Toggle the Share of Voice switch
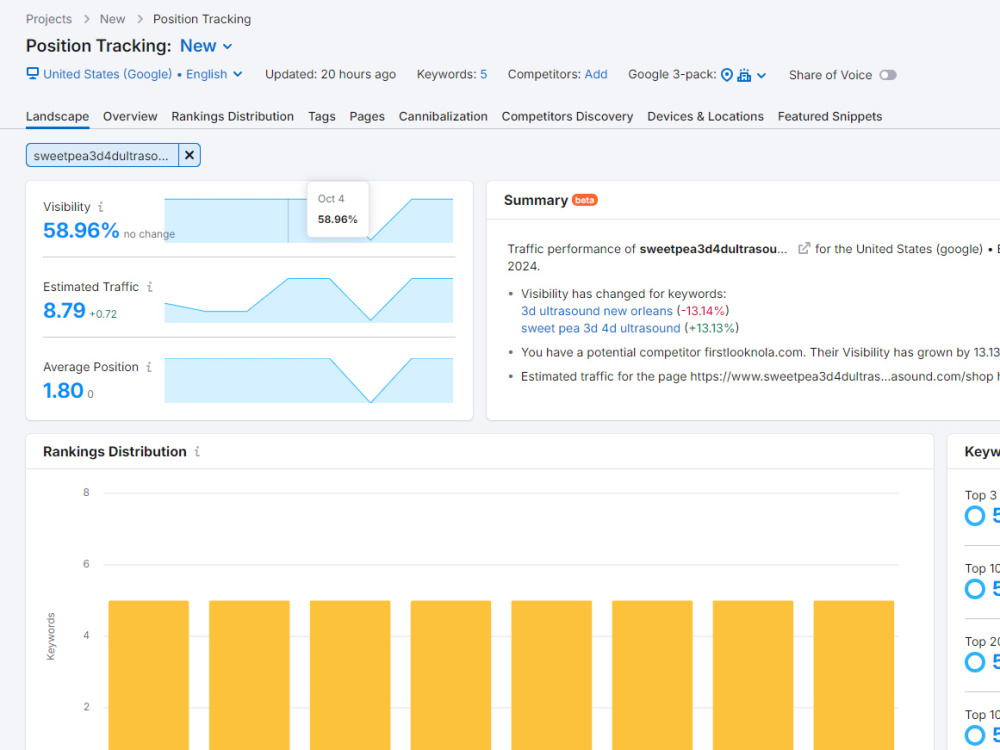 click(888, 75)
